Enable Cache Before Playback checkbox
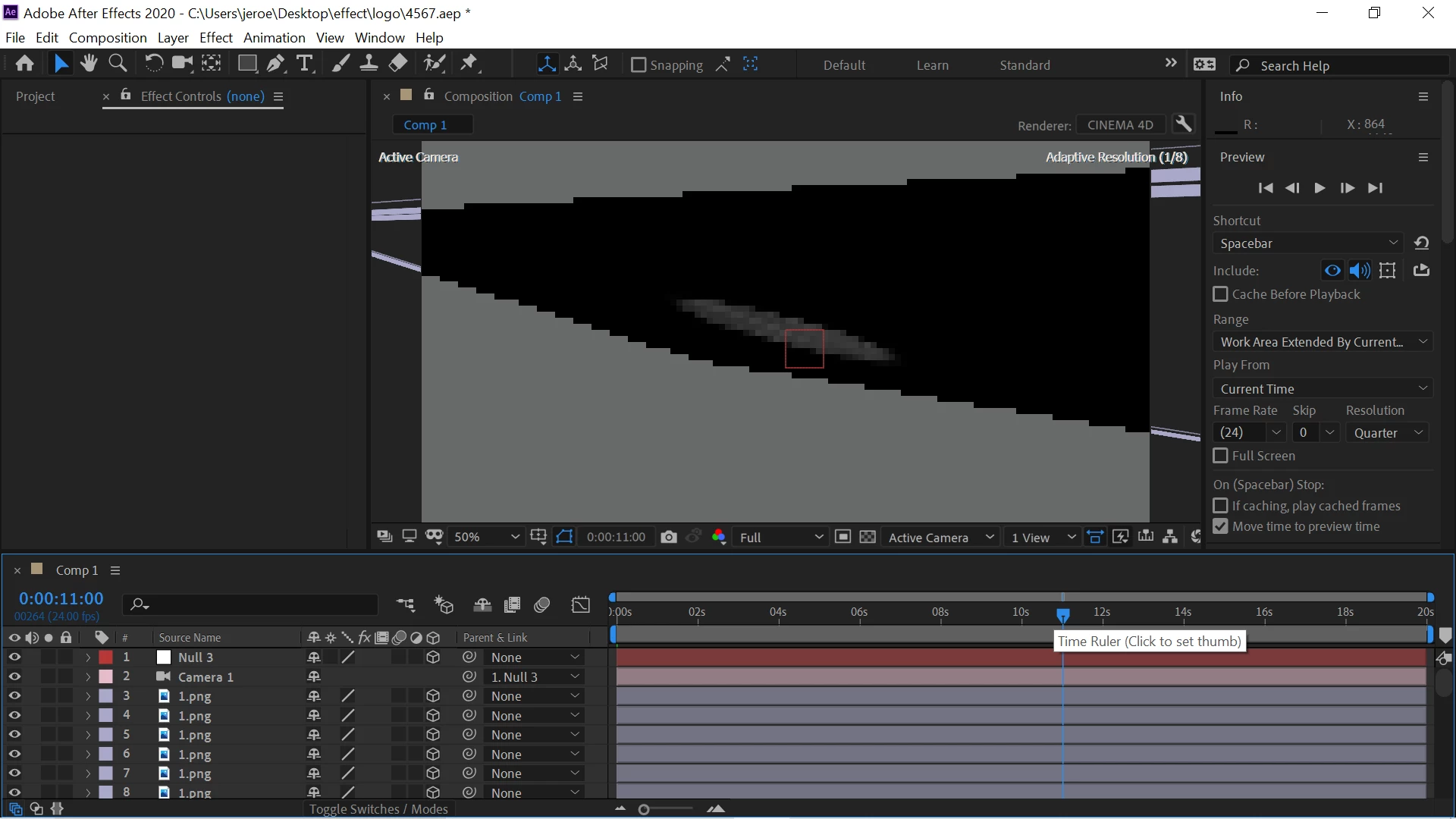Image resolution: width=1456 pixels, height=819 pixels. (x=1220, y=294)
